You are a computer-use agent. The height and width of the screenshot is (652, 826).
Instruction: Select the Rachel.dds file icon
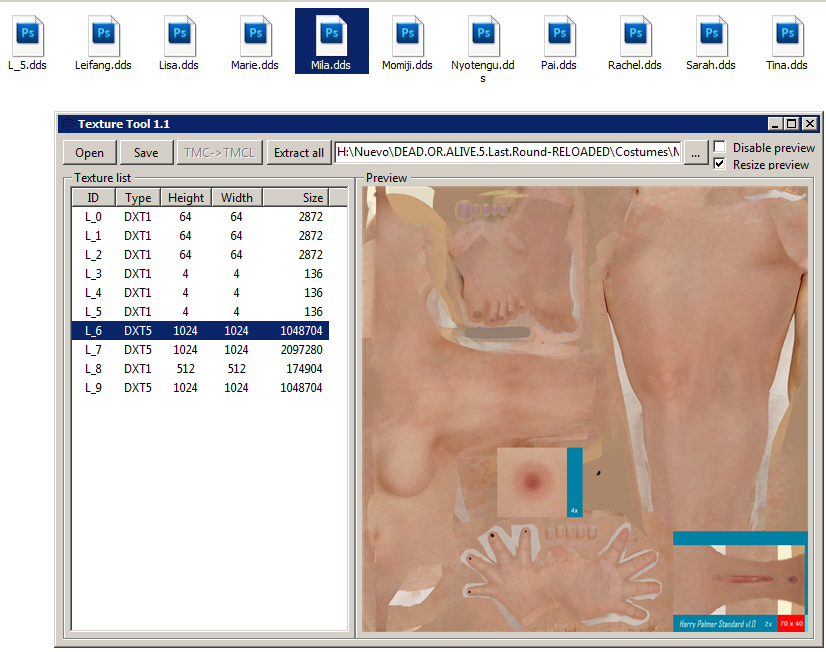635,36
